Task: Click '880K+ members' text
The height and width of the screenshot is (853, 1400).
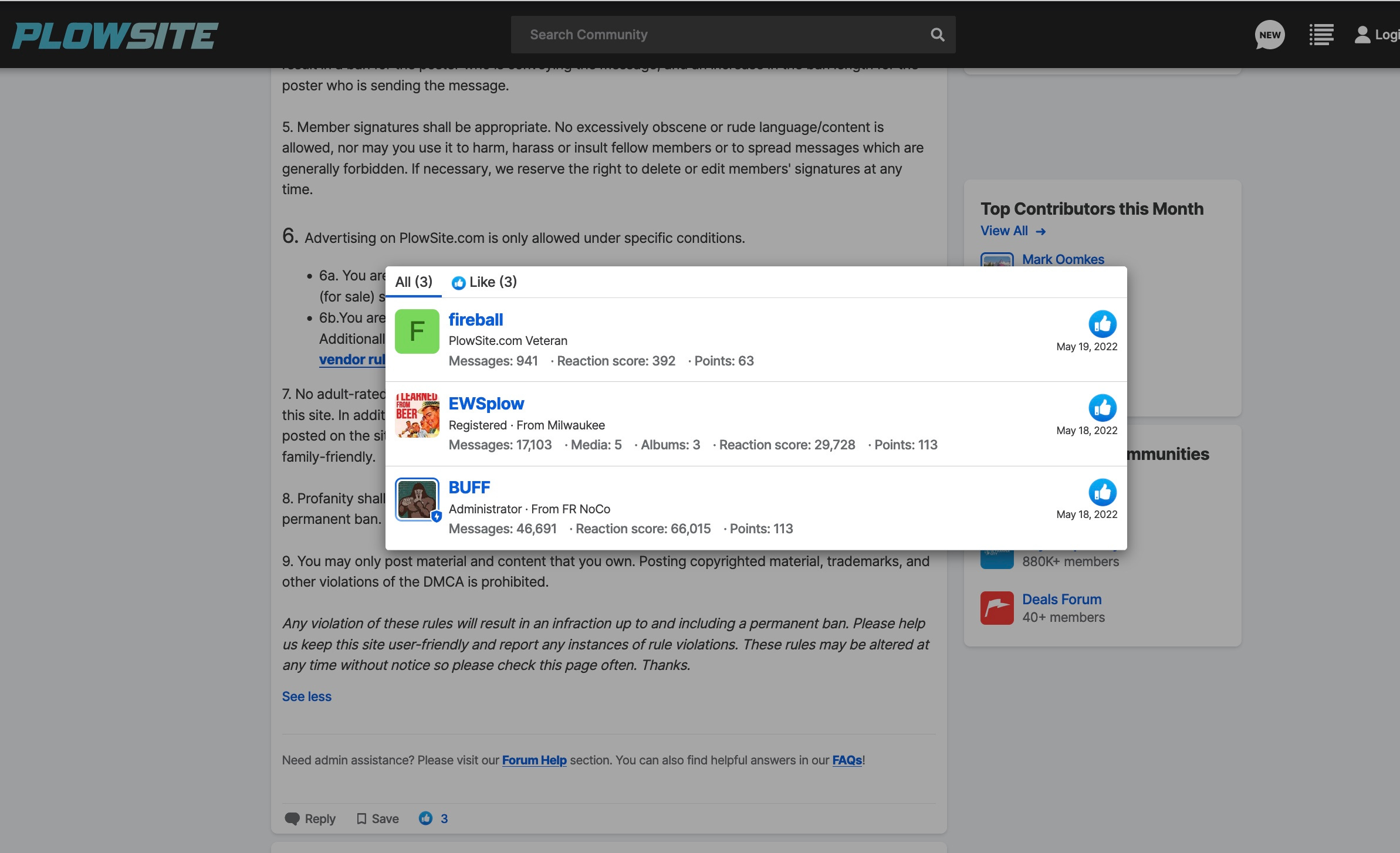Action: tap(1070, 561)
